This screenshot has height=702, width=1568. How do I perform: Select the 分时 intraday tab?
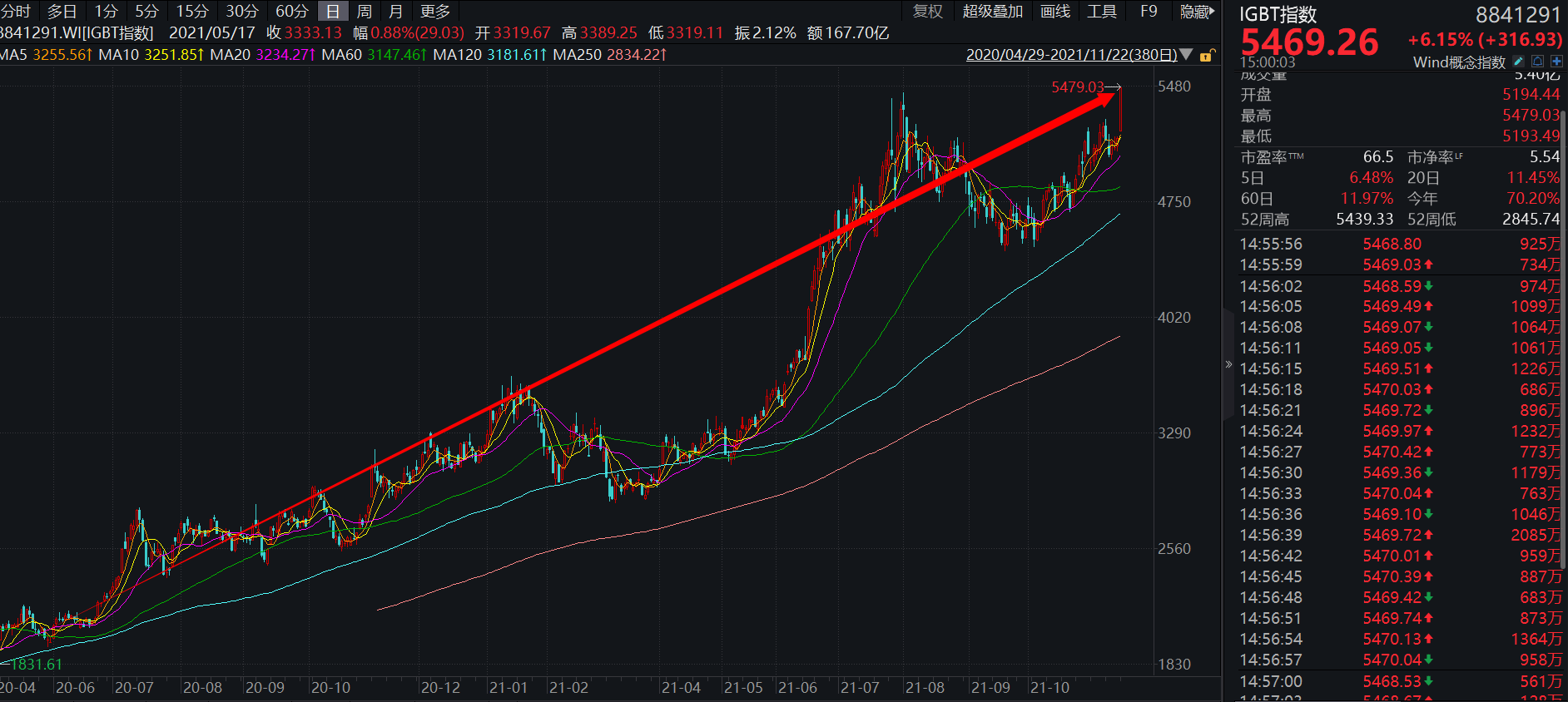[x=16, y=12]
